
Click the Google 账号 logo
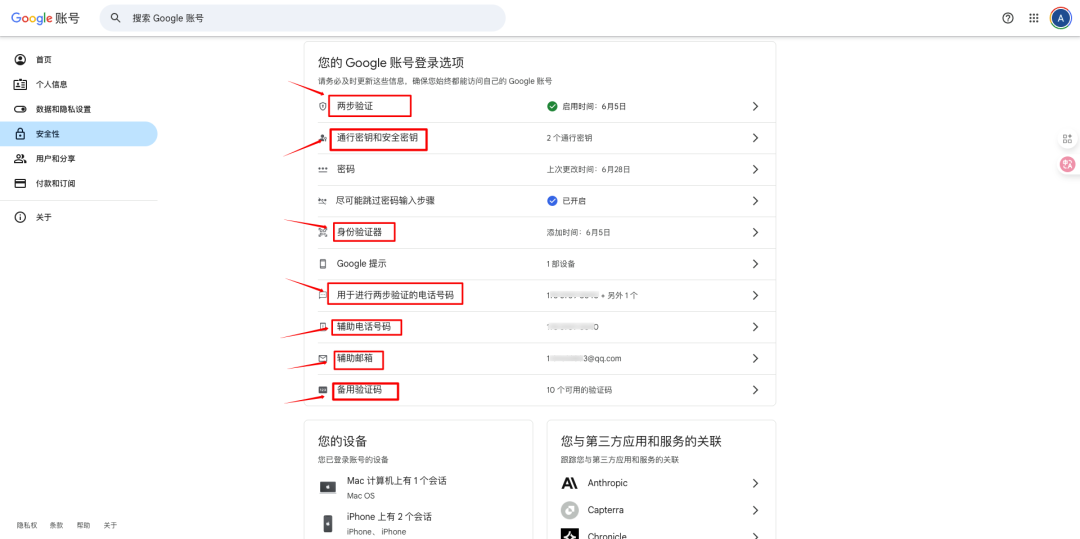point(45,18)
